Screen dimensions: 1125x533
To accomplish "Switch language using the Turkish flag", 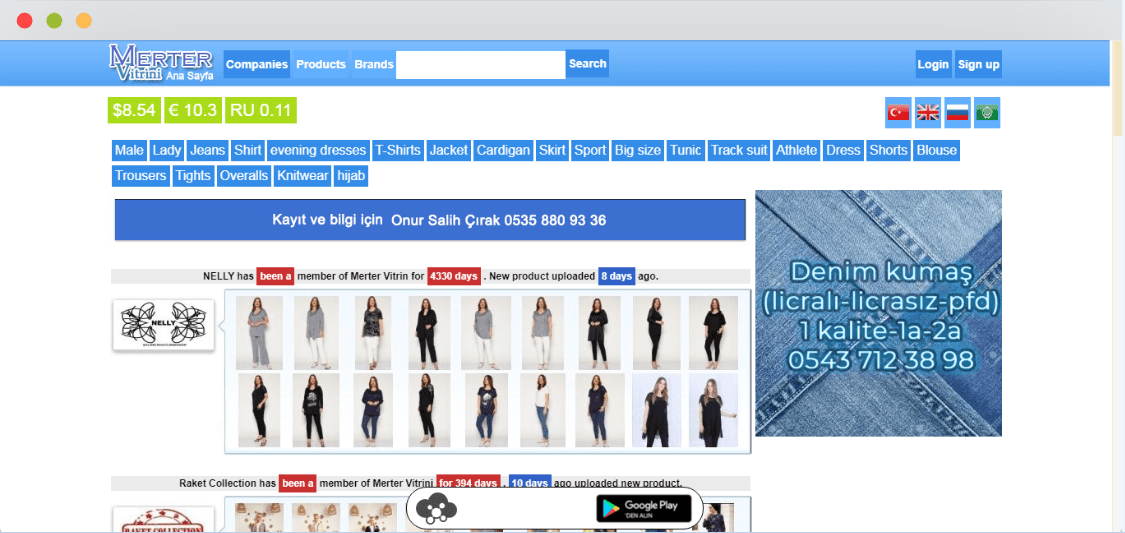I will (x=898, y=113).
